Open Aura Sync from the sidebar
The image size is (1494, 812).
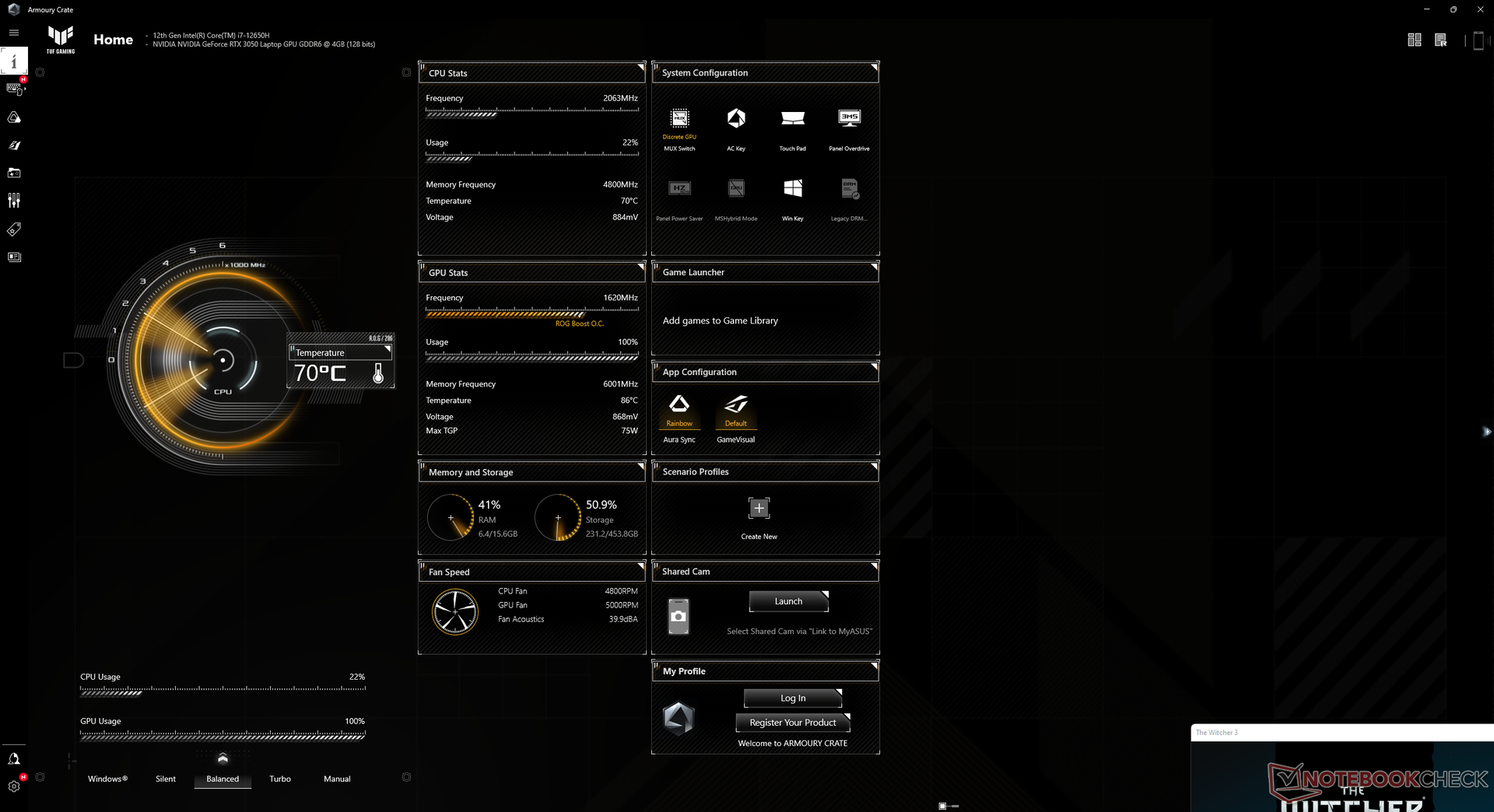tap(14, 117)
